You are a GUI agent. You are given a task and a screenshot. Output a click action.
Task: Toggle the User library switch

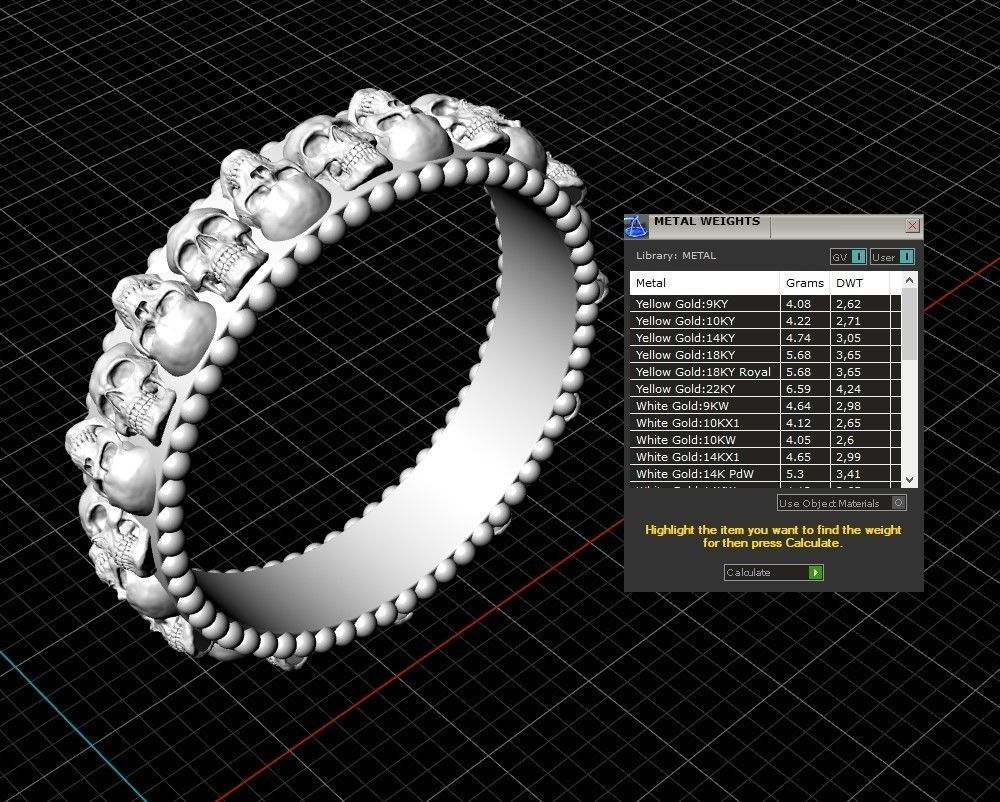click(x=892, y=257)
